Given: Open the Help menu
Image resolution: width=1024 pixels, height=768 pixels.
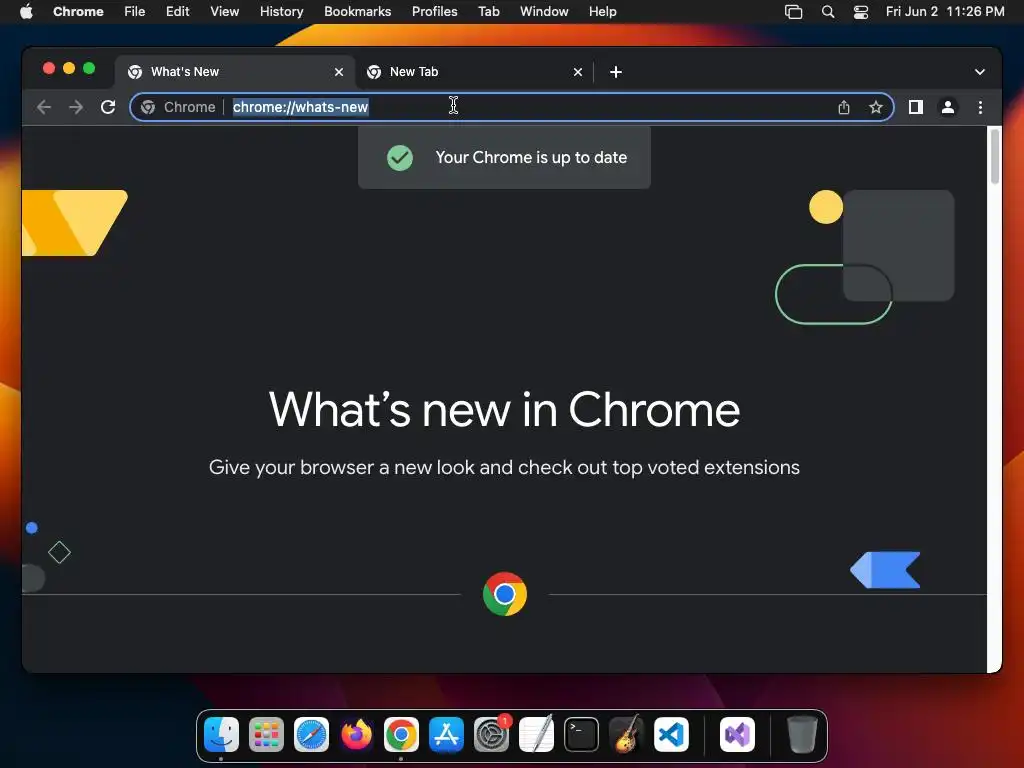Looking at the screenshot, I should [602, 12].
